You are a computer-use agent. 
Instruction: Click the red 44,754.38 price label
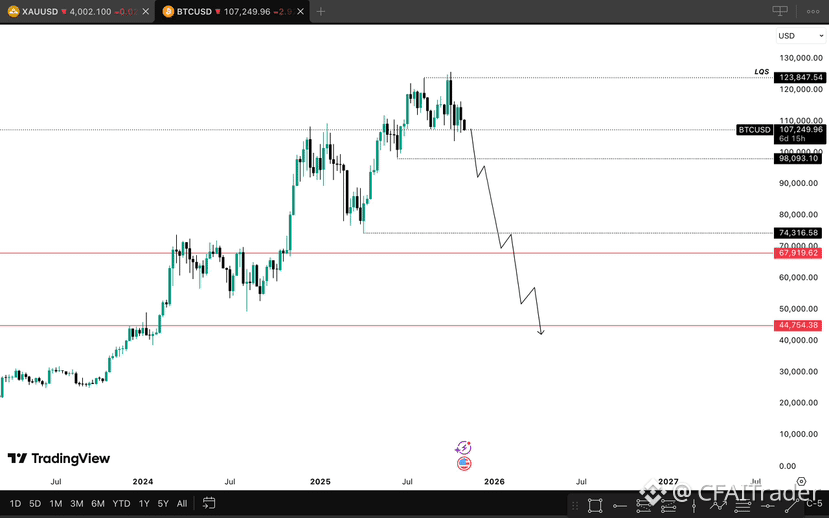click(x=798, y=325)
